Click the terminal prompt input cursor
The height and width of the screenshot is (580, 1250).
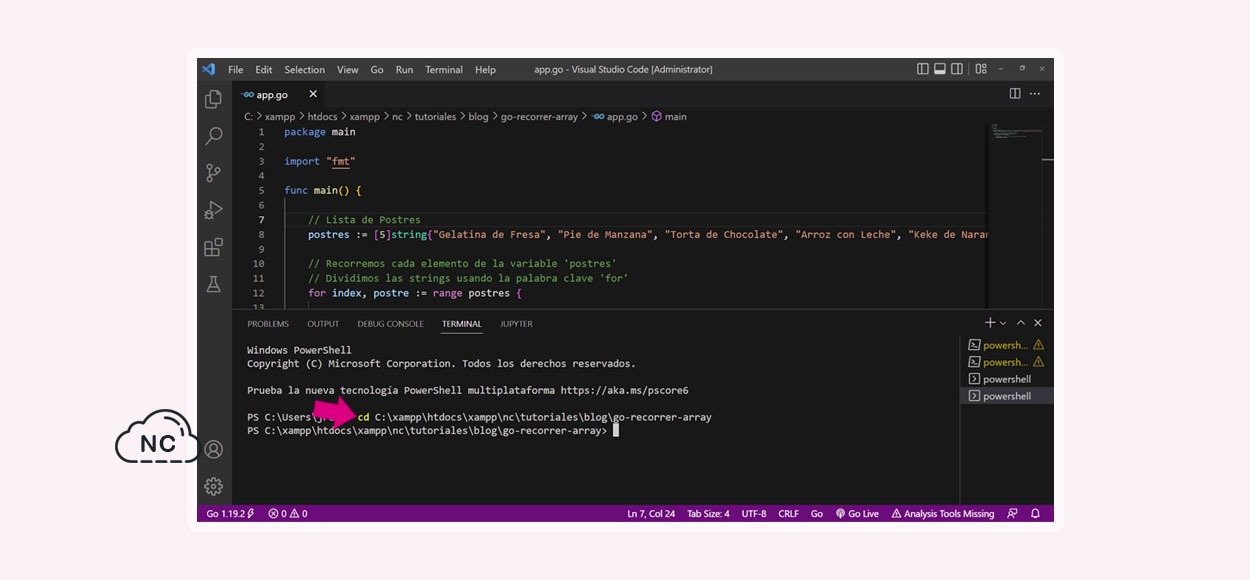tap(616, 431)
